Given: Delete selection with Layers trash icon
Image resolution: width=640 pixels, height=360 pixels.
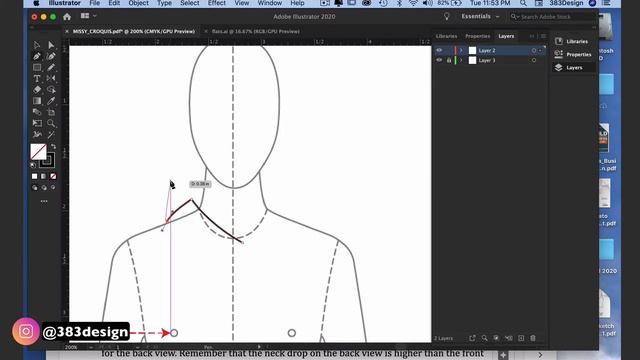Looking at the screenshot, I should [533, 338].
